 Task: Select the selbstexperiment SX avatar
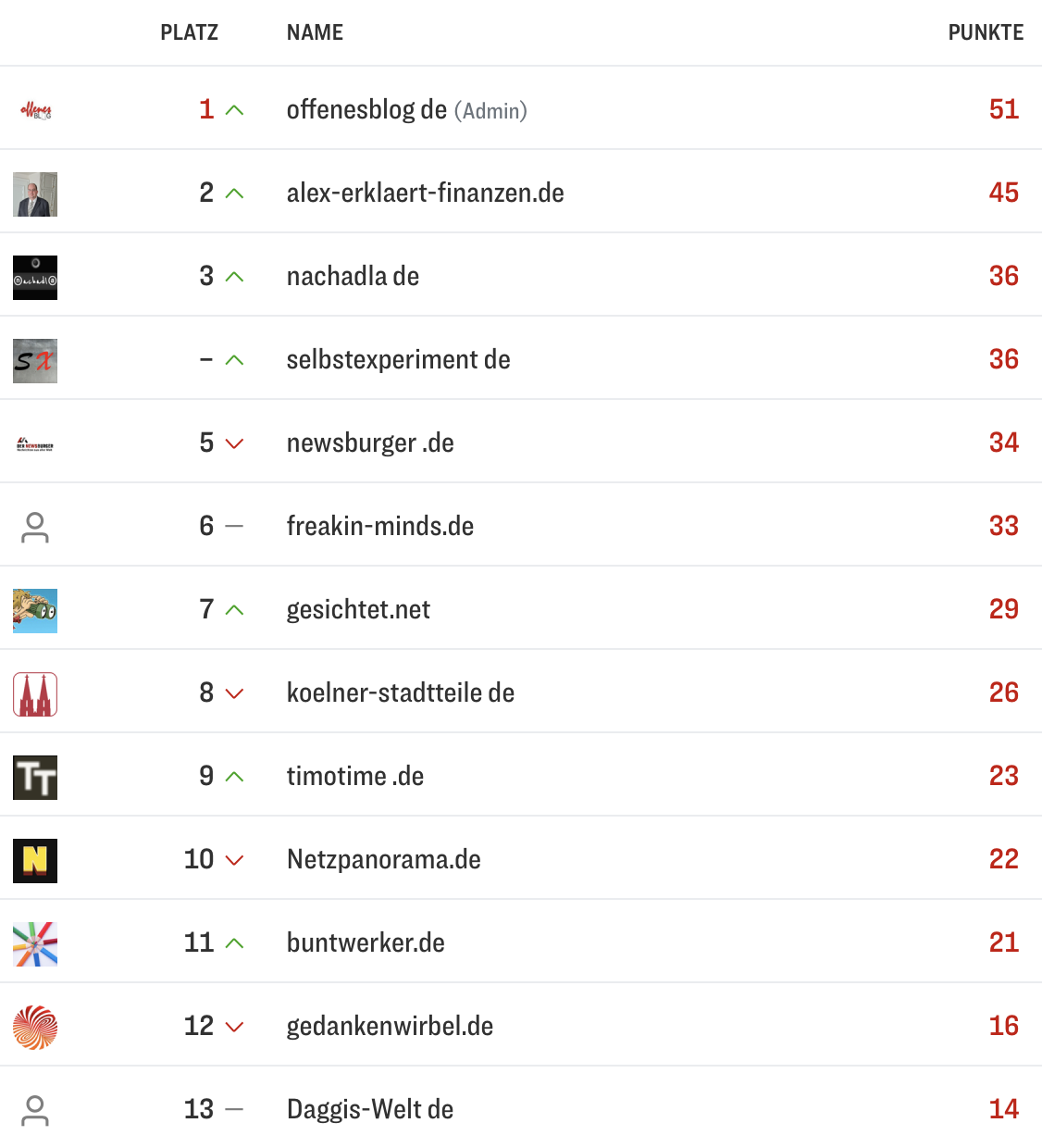tap(35, 361)
